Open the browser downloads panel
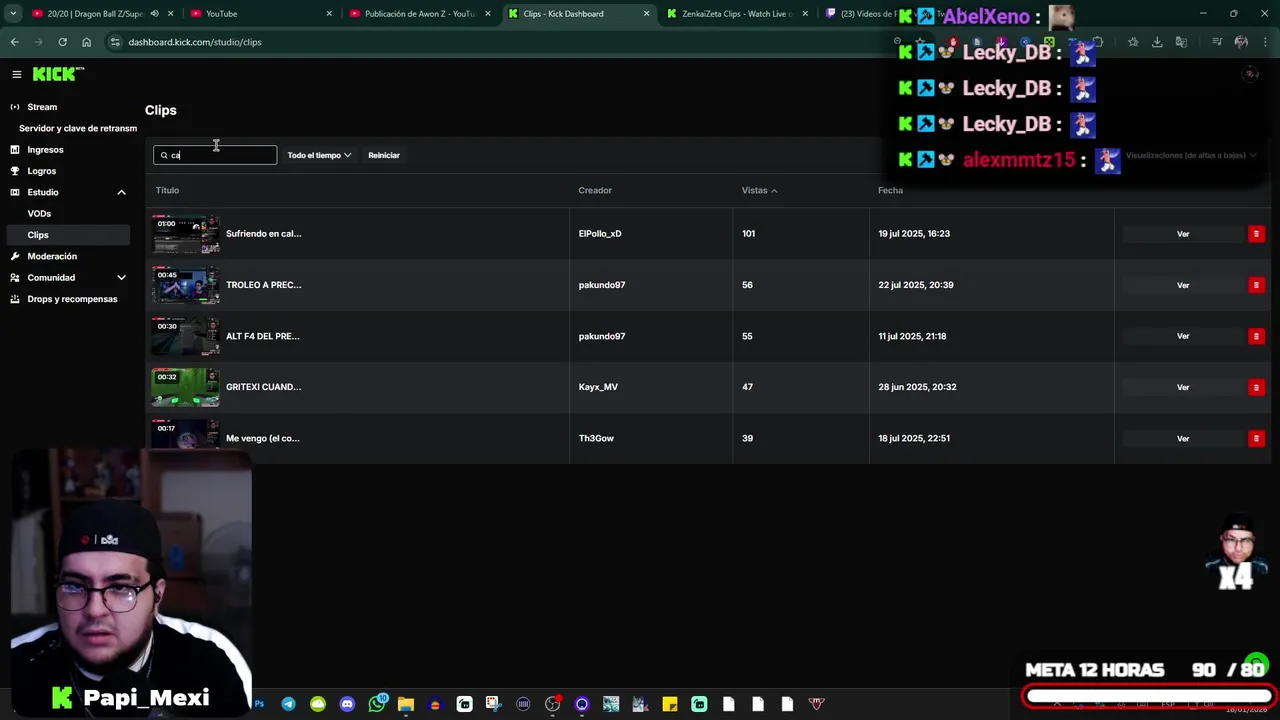 [x=1157, y=42]
